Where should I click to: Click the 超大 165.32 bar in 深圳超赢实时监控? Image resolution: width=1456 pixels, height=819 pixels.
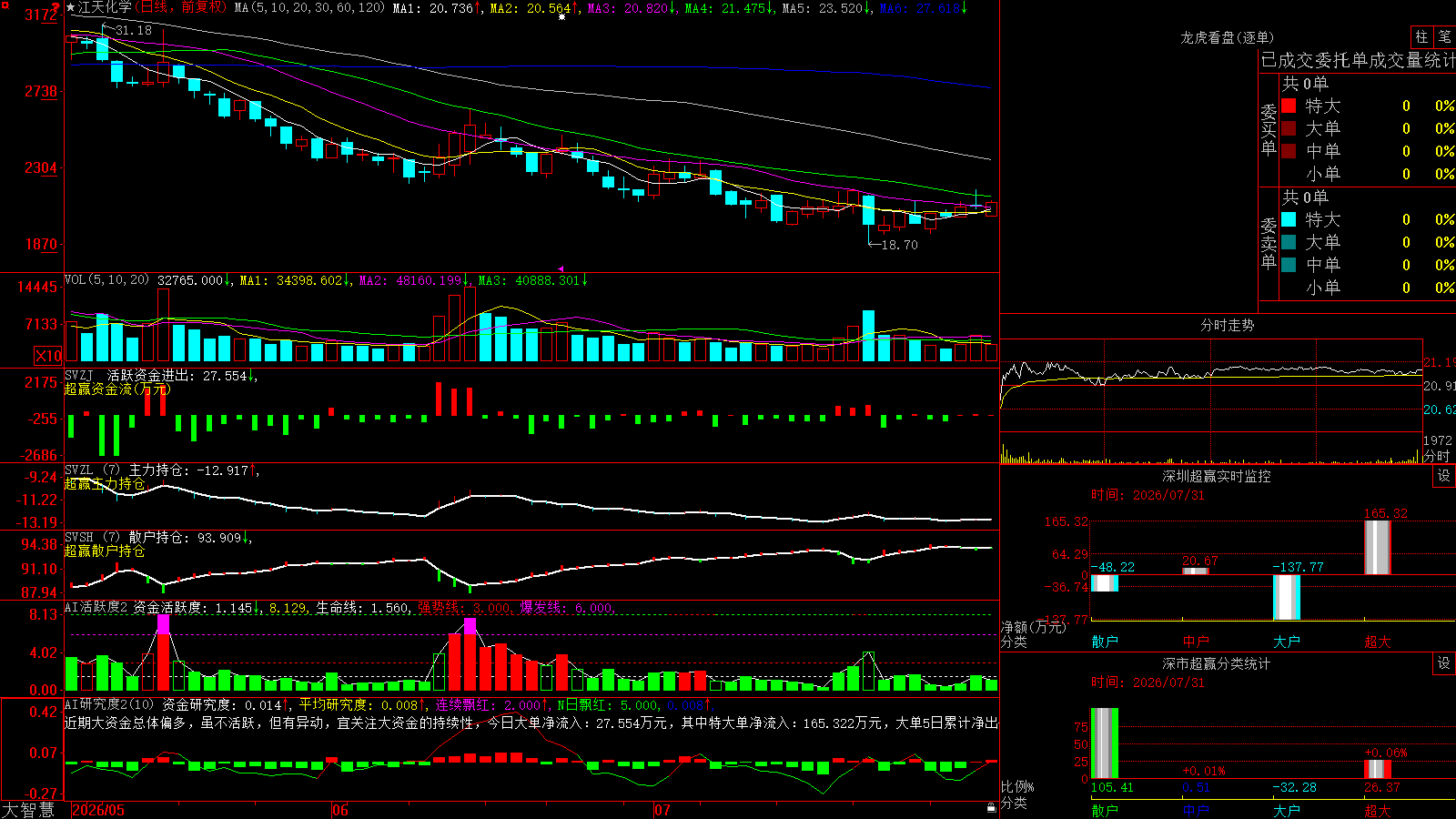point(1378,547)
